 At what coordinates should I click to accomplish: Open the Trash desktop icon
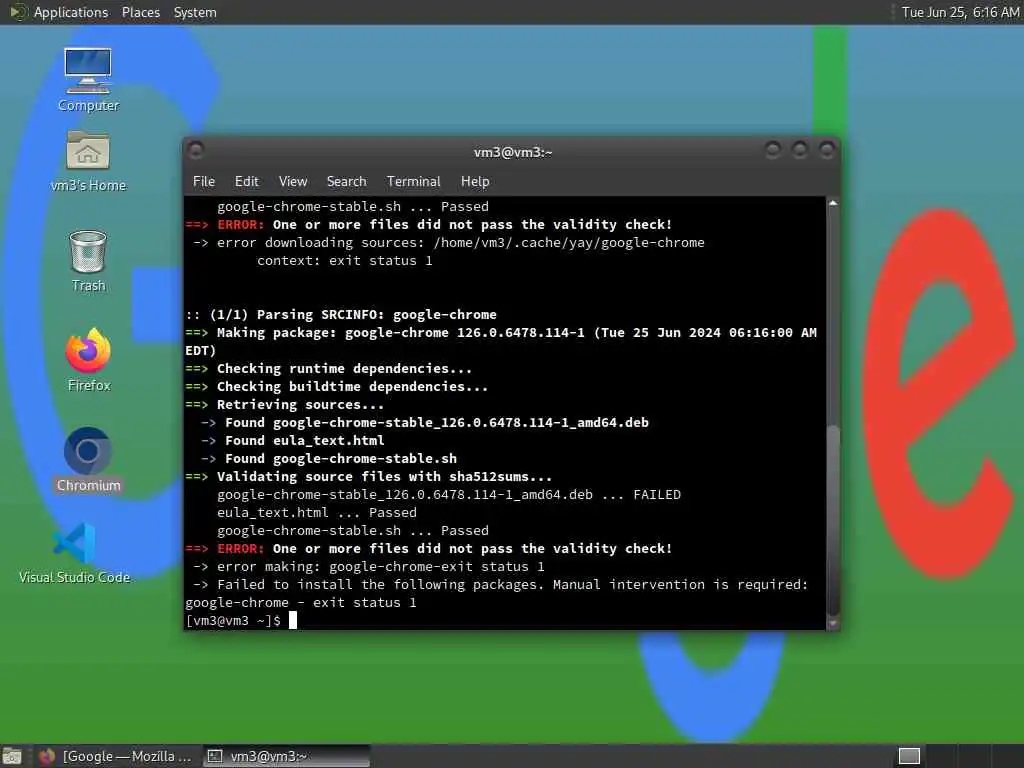88,261
